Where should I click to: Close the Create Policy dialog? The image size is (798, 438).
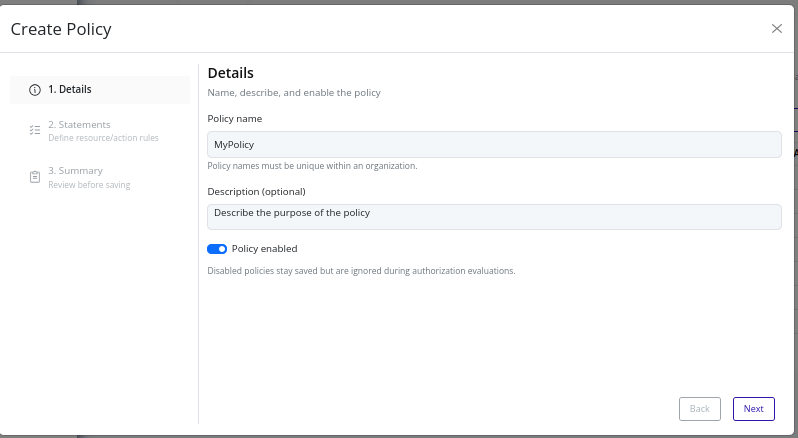click(777, 28)
